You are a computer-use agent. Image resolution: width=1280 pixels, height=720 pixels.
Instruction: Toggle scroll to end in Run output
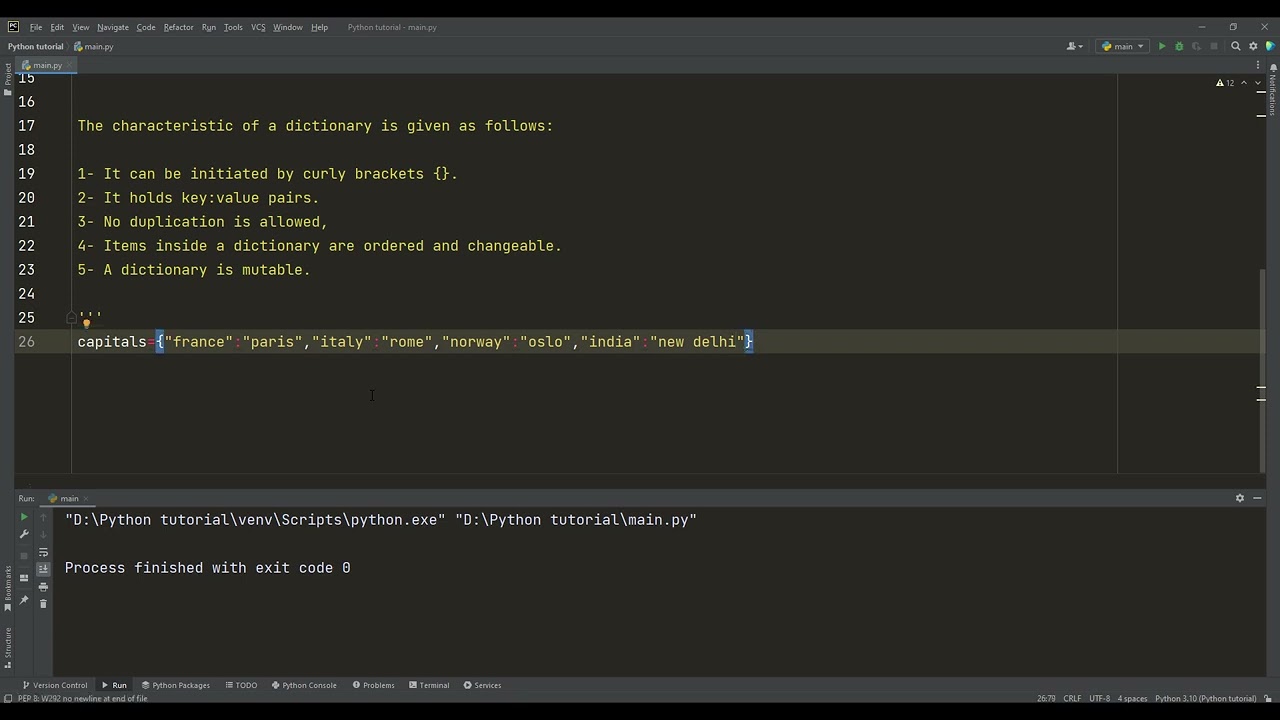(x=43, y=569)
